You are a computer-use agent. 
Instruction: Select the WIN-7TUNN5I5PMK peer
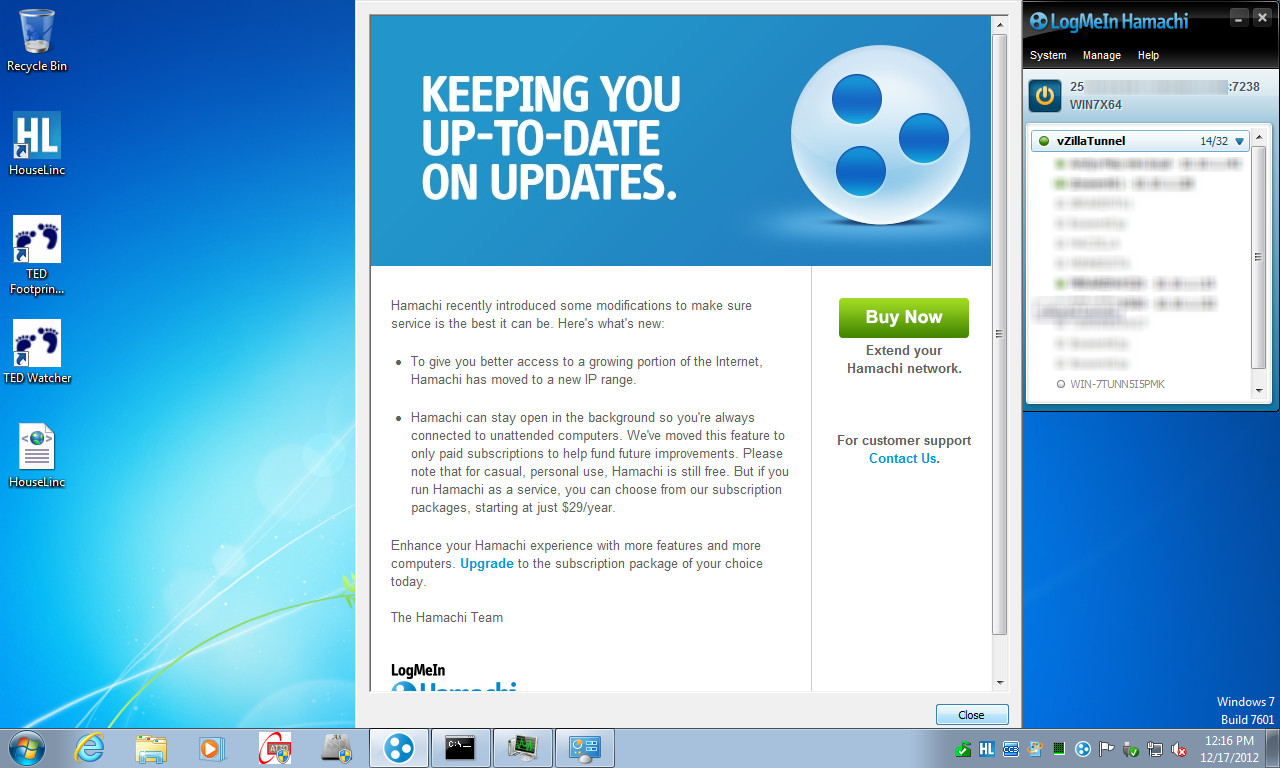tap(1117, 384)
